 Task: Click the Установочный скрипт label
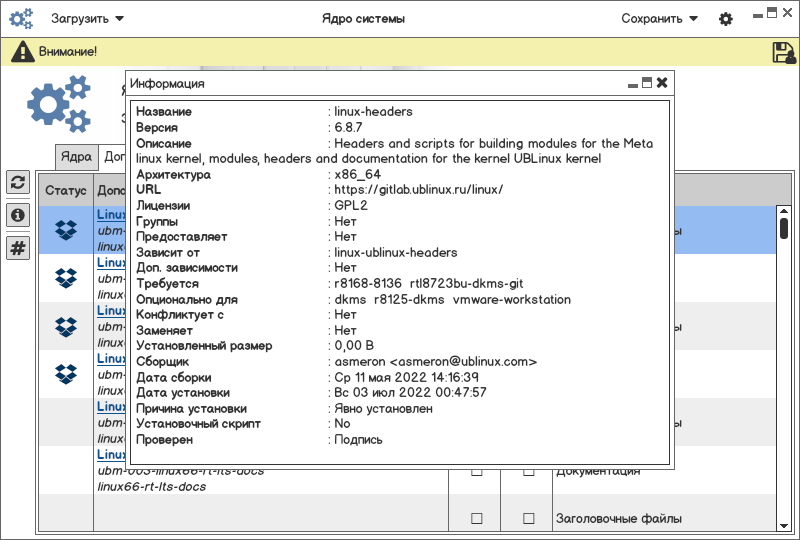[x=198, y=424]
